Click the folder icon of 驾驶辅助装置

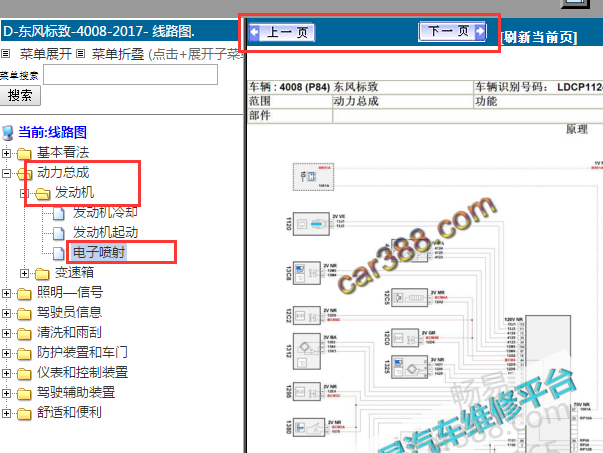[x=24, y=394]
